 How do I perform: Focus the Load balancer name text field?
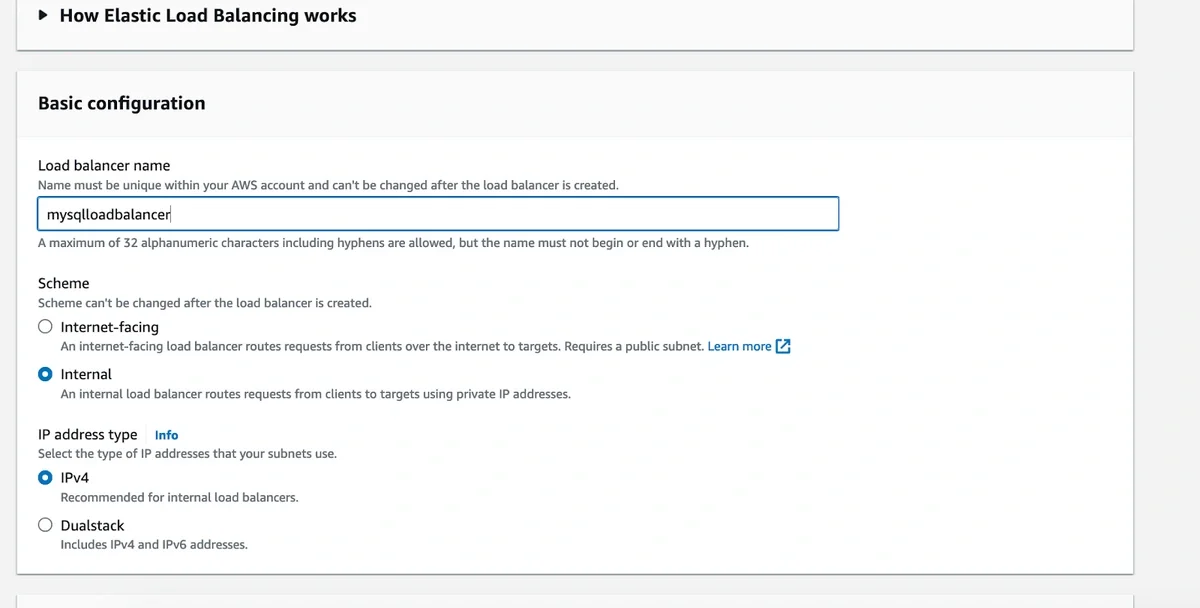(x=438, y=214)
